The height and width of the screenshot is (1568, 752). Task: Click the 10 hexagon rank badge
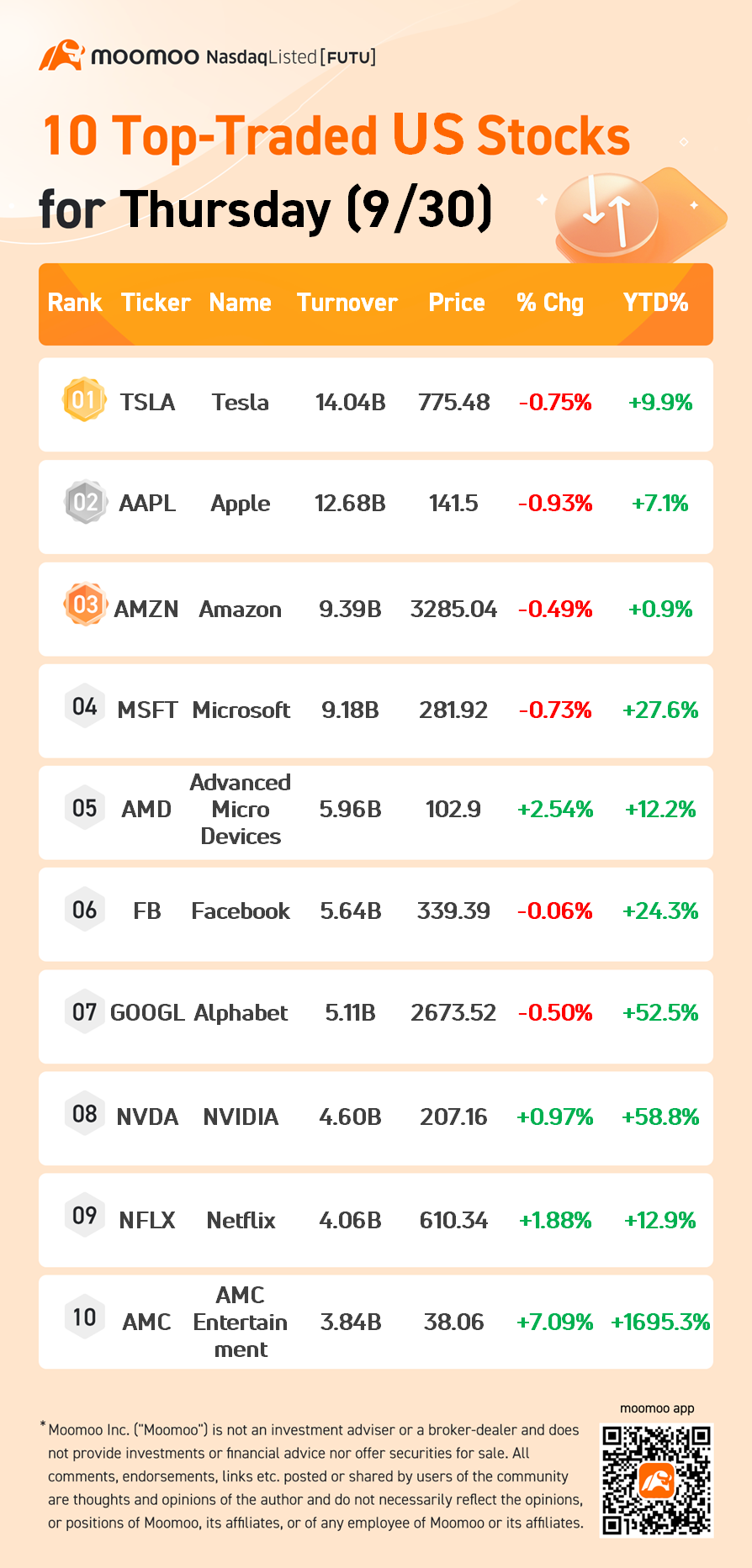(85, 1317)
